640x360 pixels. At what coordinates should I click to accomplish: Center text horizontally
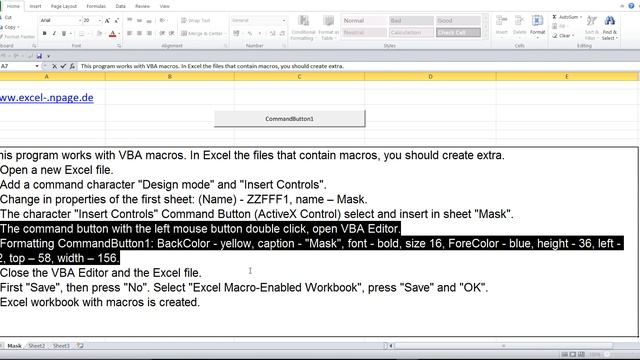click(x=139, y=33)
